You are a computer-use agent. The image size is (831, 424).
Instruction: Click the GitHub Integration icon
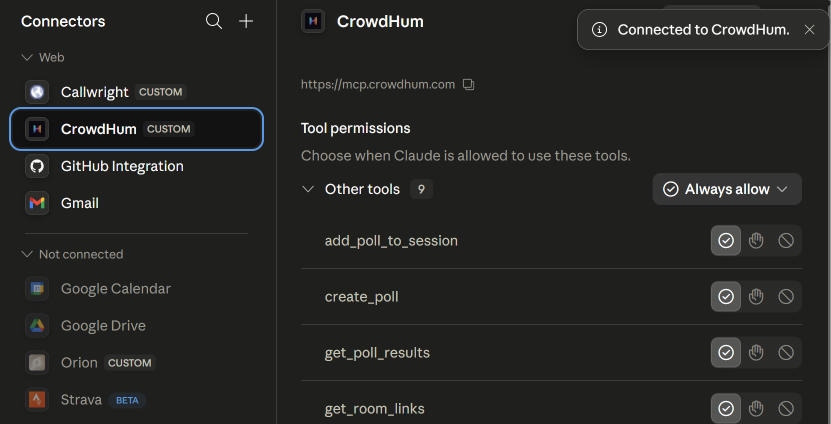coord(37,166)
